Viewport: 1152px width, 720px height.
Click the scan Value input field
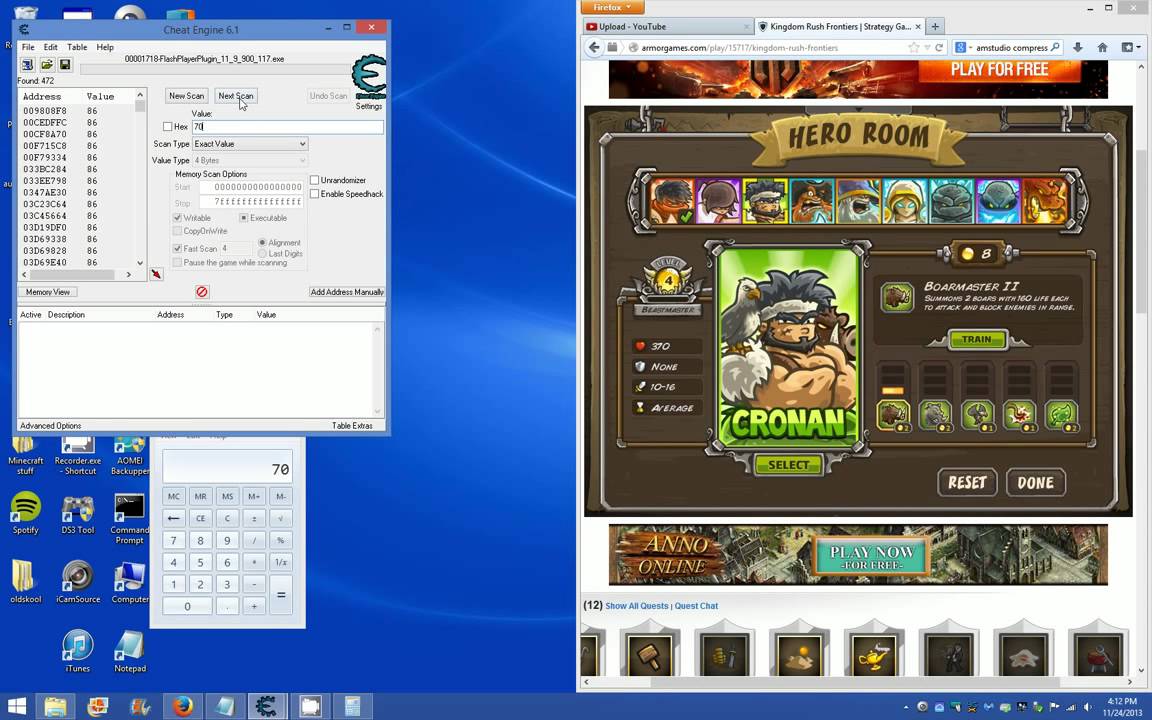tap(287, 126)
